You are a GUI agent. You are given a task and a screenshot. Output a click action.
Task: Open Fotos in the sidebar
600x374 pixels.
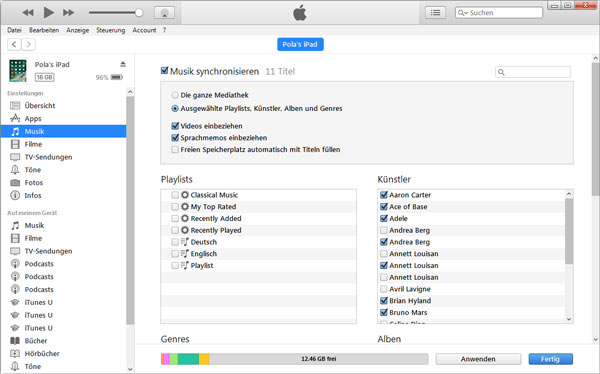(x=34, y=183)
